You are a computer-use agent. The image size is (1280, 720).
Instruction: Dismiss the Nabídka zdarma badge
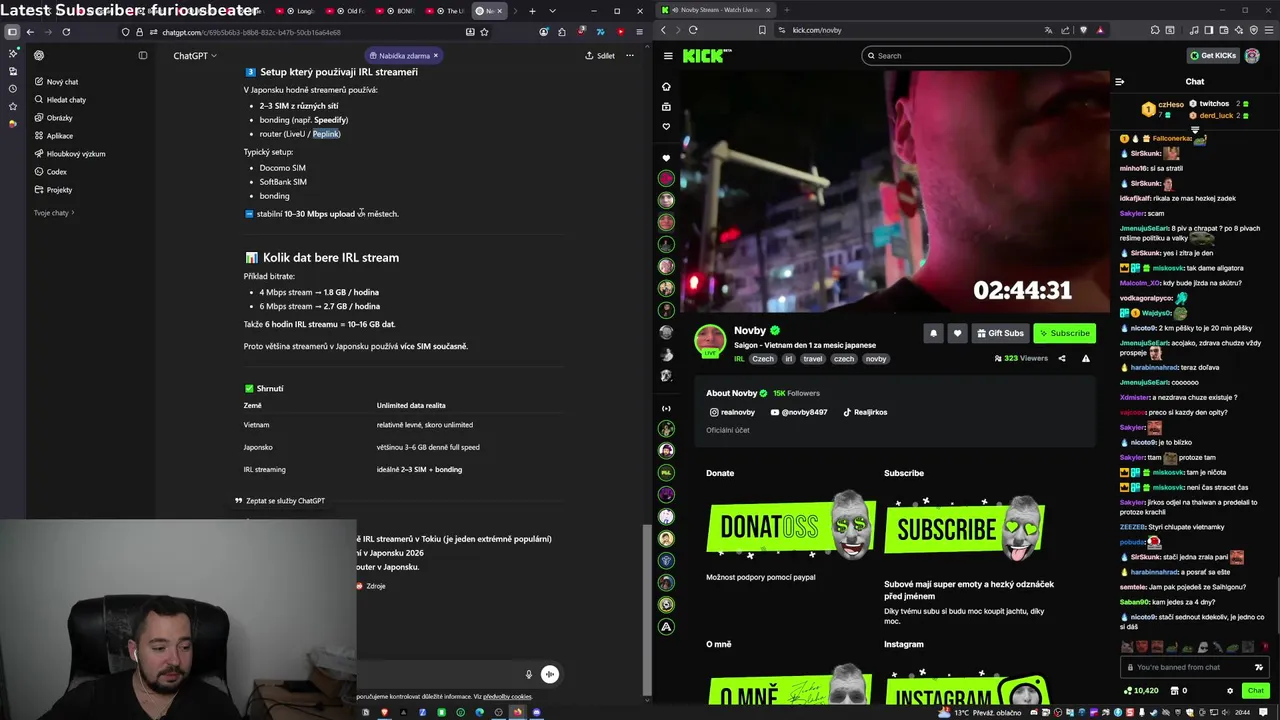(x=436, y=56)
